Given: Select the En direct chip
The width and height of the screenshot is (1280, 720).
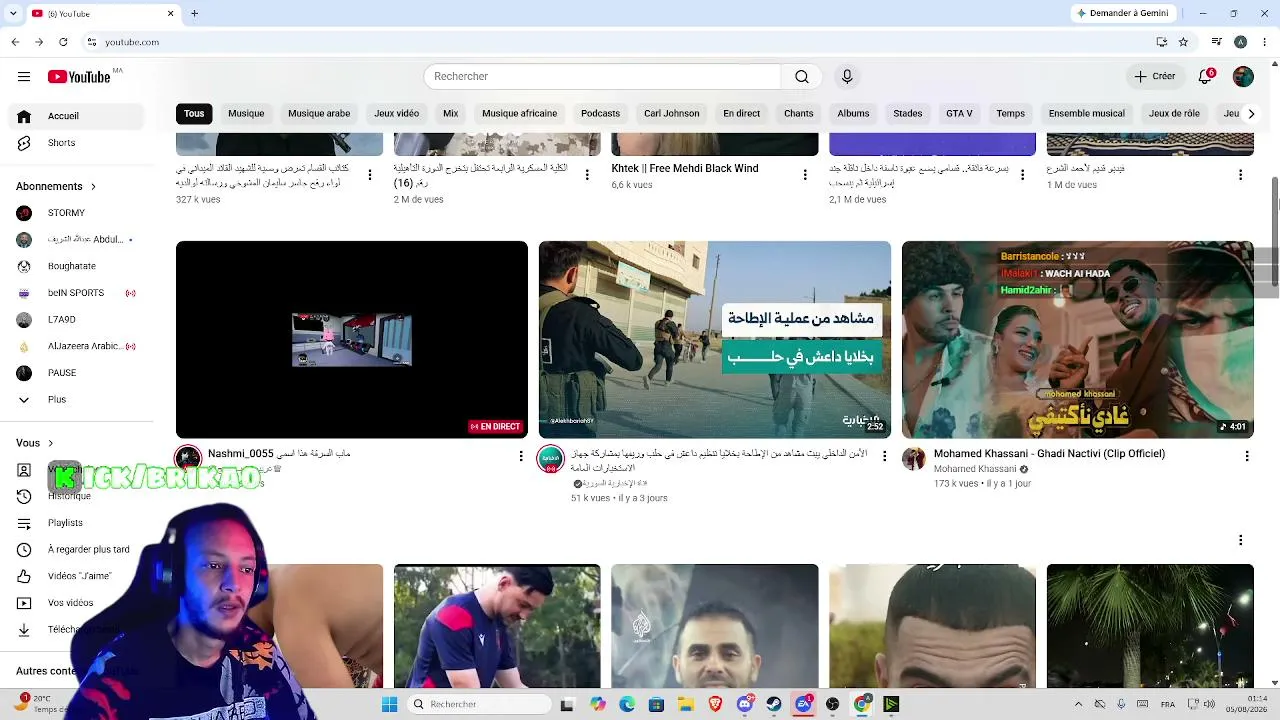Looking at the screenshot, I should (742, 114).
